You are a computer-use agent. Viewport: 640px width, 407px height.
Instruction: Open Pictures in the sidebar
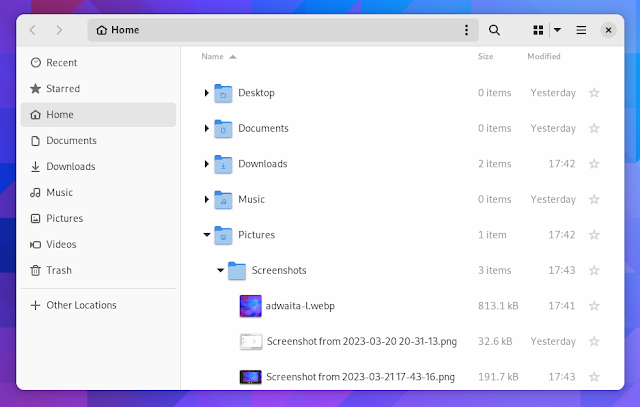pyautogui.click(x=98, y=218)
